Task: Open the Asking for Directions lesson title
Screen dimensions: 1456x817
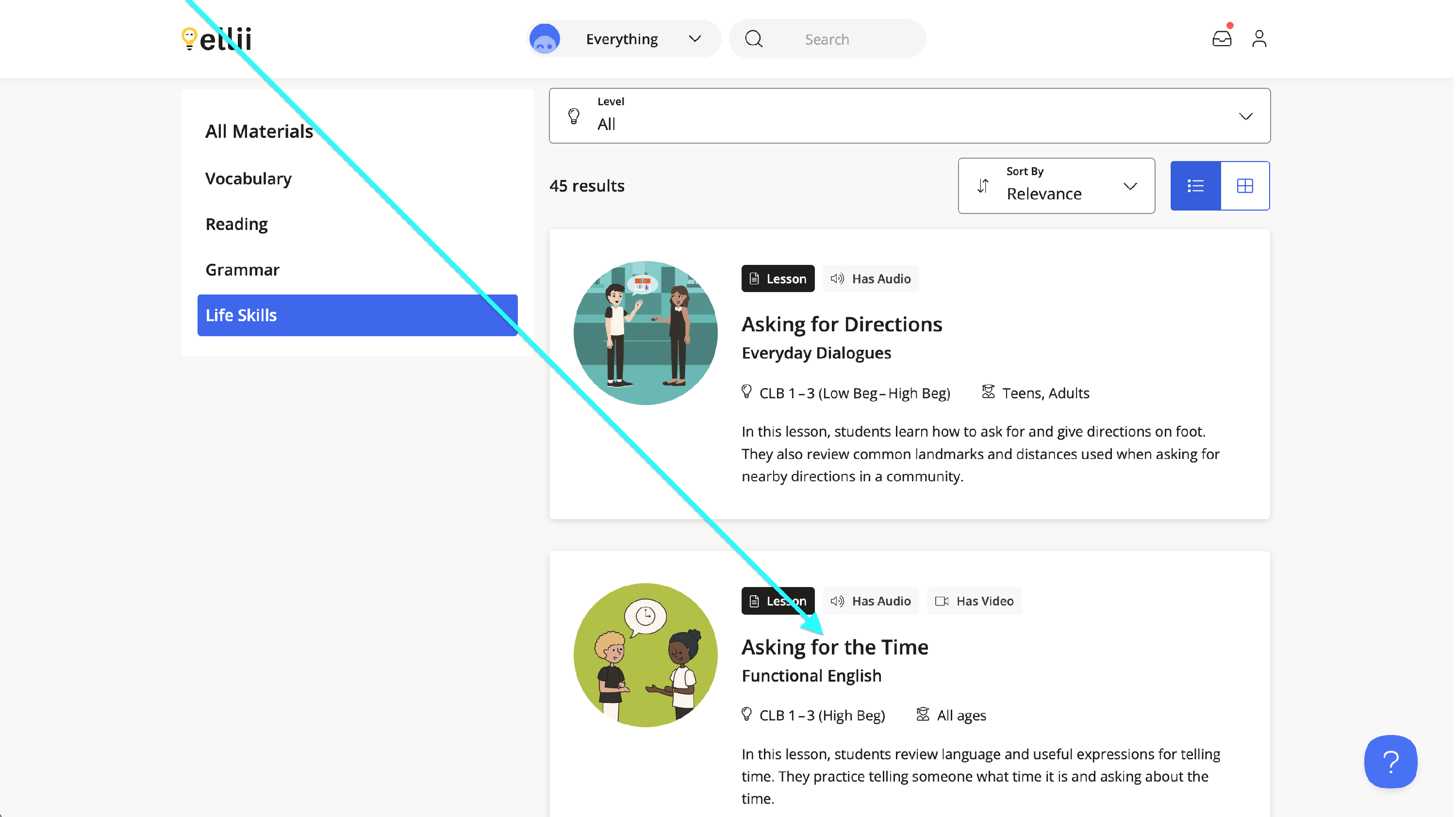Action: [x=841, y=324]
